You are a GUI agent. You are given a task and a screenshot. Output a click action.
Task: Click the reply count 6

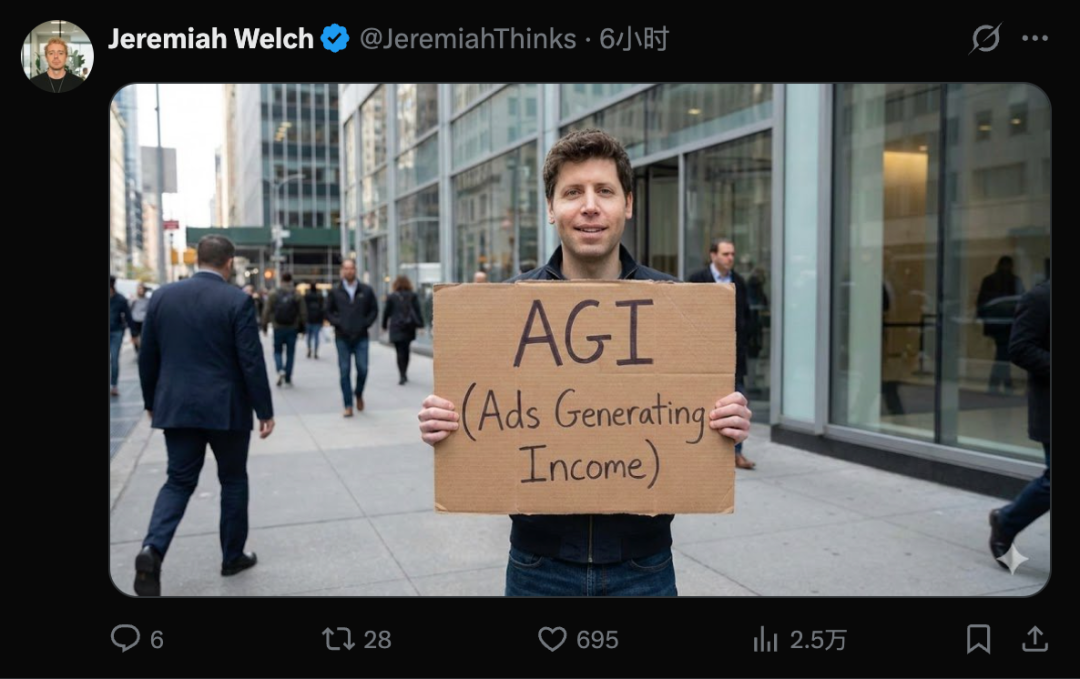[x=157, y=640]
